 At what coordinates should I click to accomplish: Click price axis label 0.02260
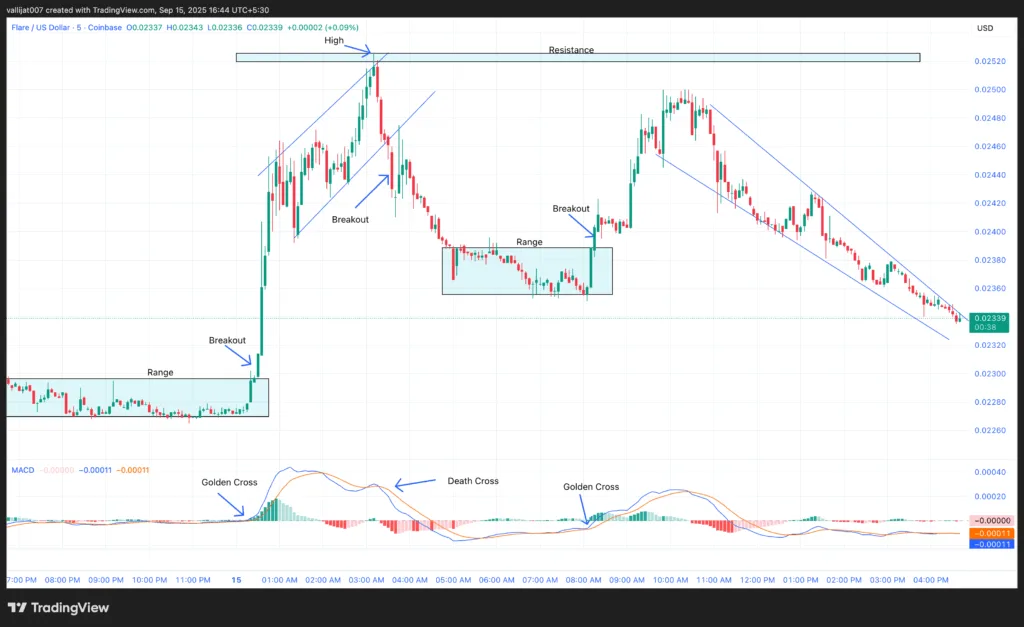tap(990, 430)
